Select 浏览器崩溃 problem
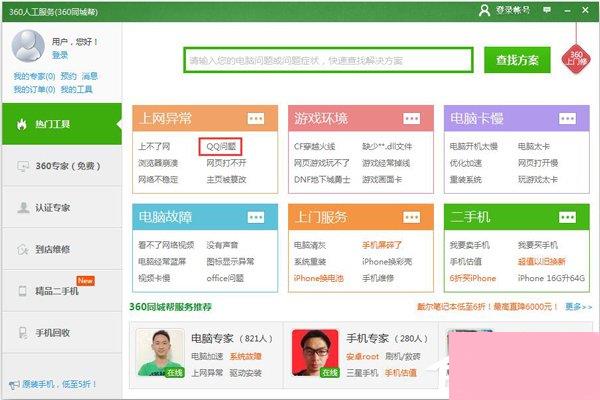The width and height of the screenshot is (600, 400). coord(158,163)
